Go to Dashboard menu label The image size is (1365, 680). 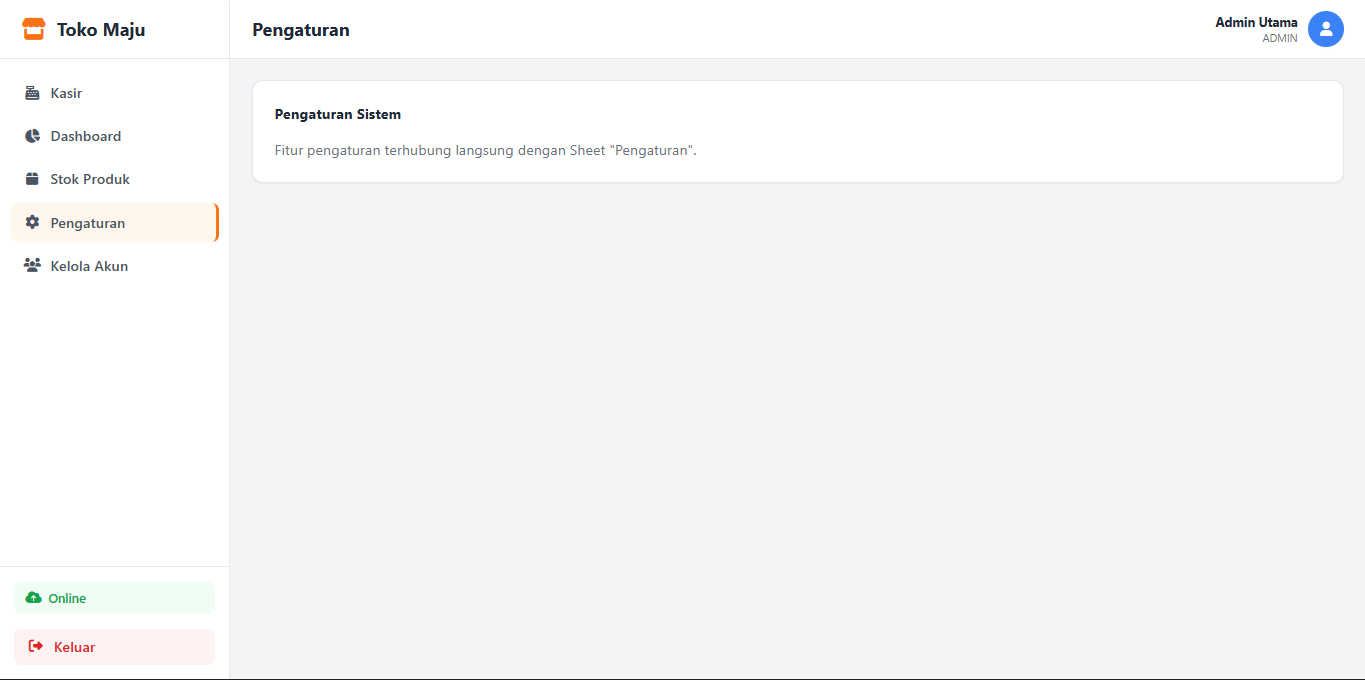(x=86, y=136)
